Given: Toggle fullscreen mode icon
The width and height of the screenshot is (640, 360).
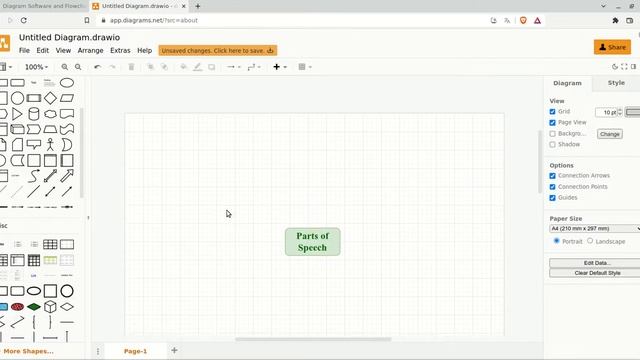Looking at the screenshot, I should 624,67.
